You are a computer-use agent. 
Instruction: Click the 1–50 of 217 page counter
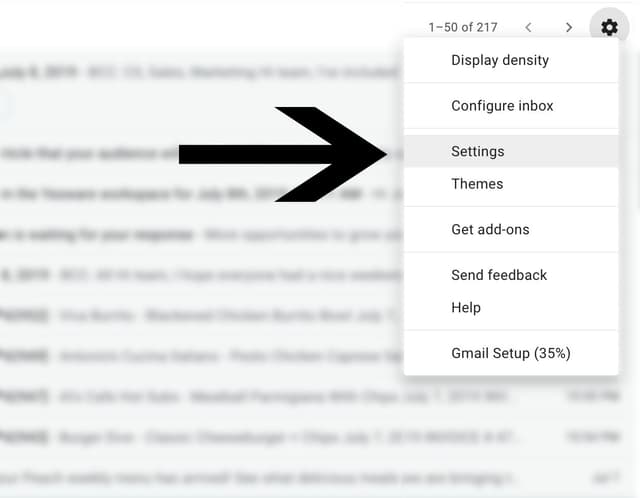click(463, 27)
